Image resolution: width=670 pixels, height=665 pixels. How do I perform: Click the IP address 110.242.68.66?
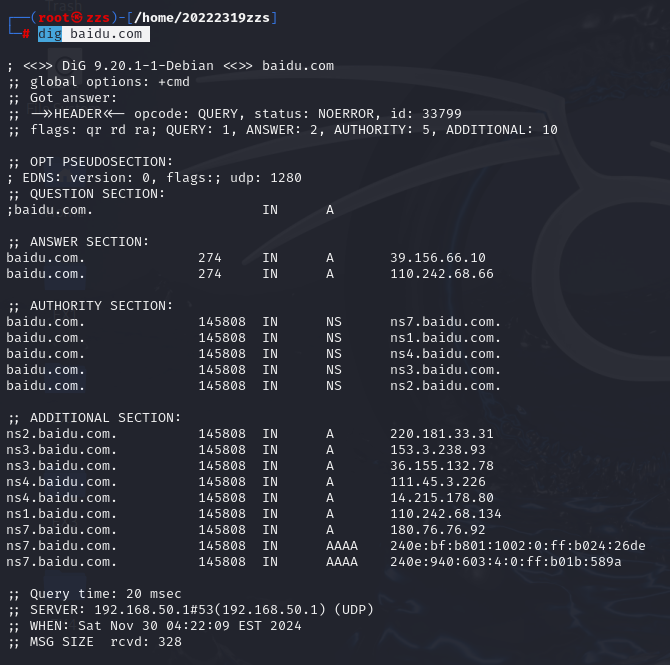[x=442, y=274]
